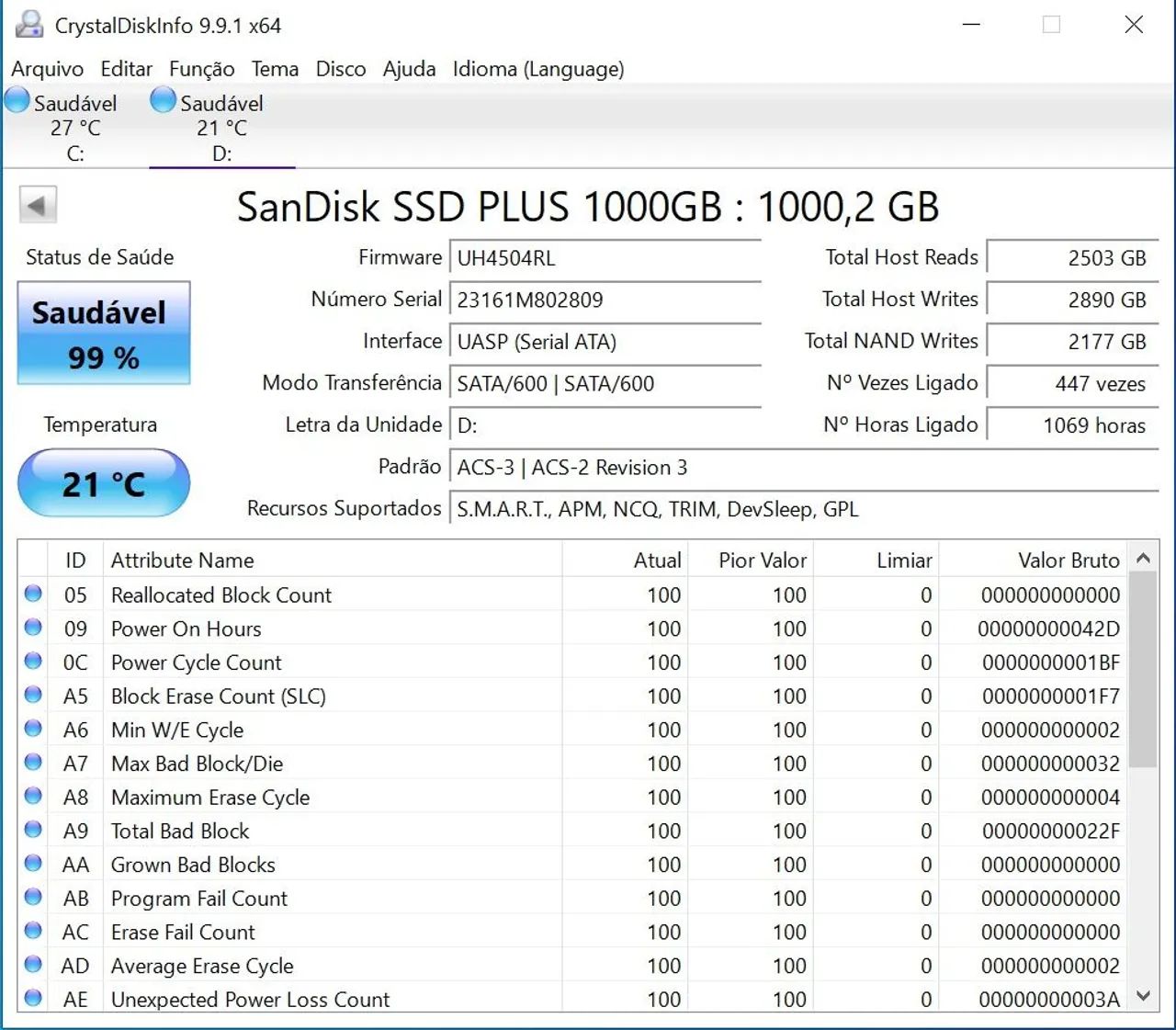This screenshot has height=1030, width=1176.
Task: Click the 21 °C temperature button
Action: 104,483
